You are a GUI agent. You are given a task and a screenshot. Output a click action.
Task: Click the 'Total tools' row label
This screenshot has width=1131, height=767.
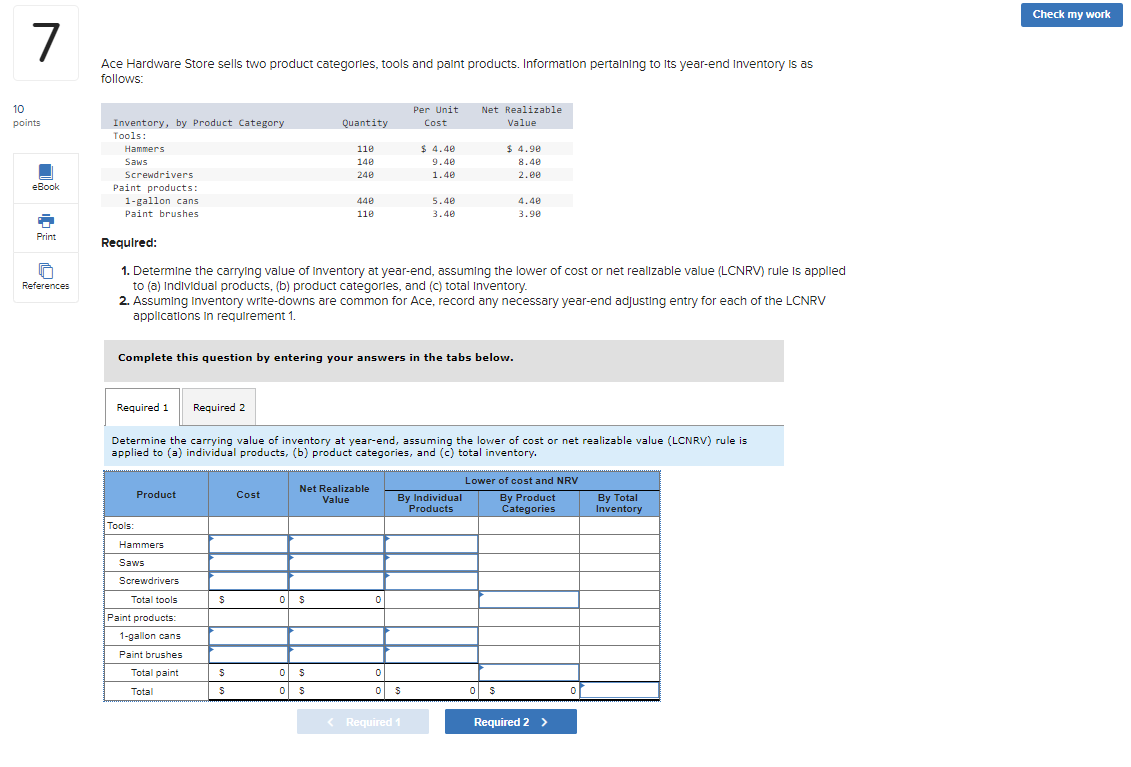[x=154, y=600]
